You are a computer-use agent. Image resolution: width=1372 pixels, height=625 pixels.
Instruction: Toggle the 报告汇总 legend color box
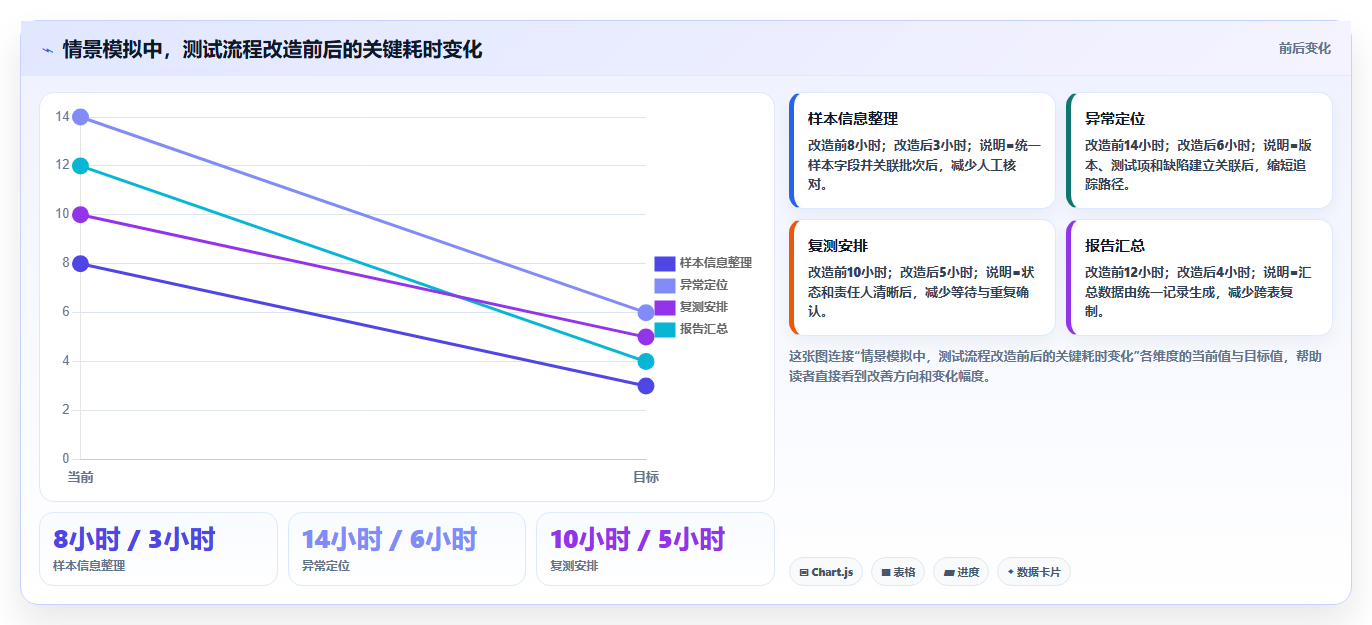tap(664, 329)
